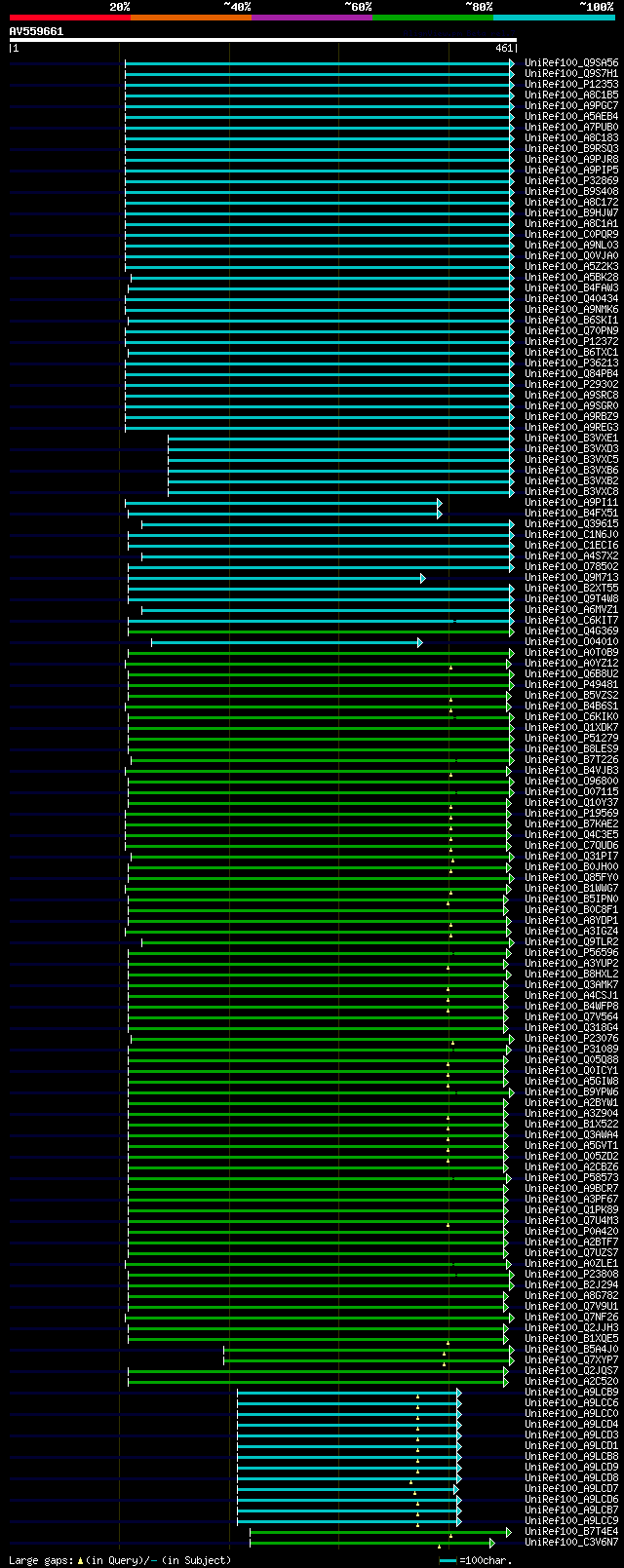Select the UniRef100_B3VXE1 label
Screen dimensions: 624x1568
571,438
